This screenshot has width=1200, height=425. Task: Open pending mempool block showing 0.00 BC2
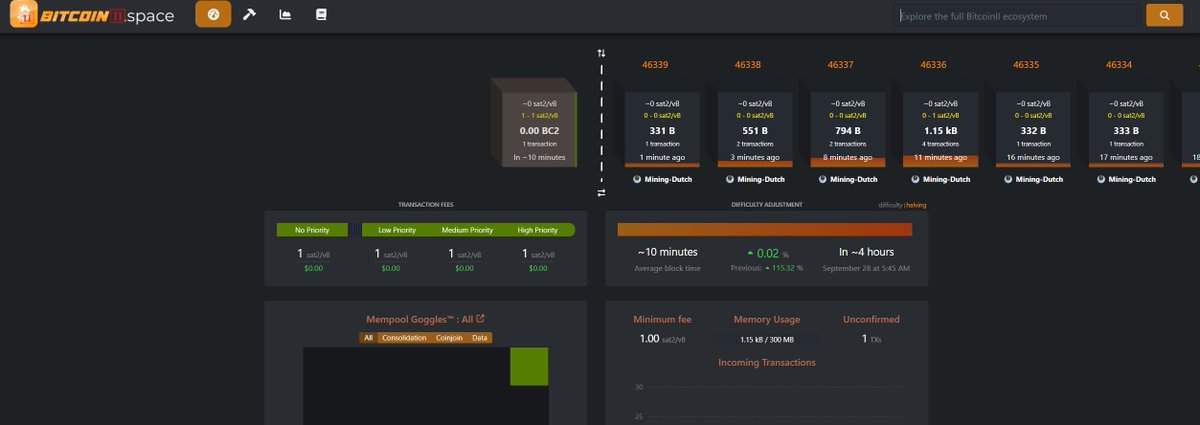click(540, 130)
